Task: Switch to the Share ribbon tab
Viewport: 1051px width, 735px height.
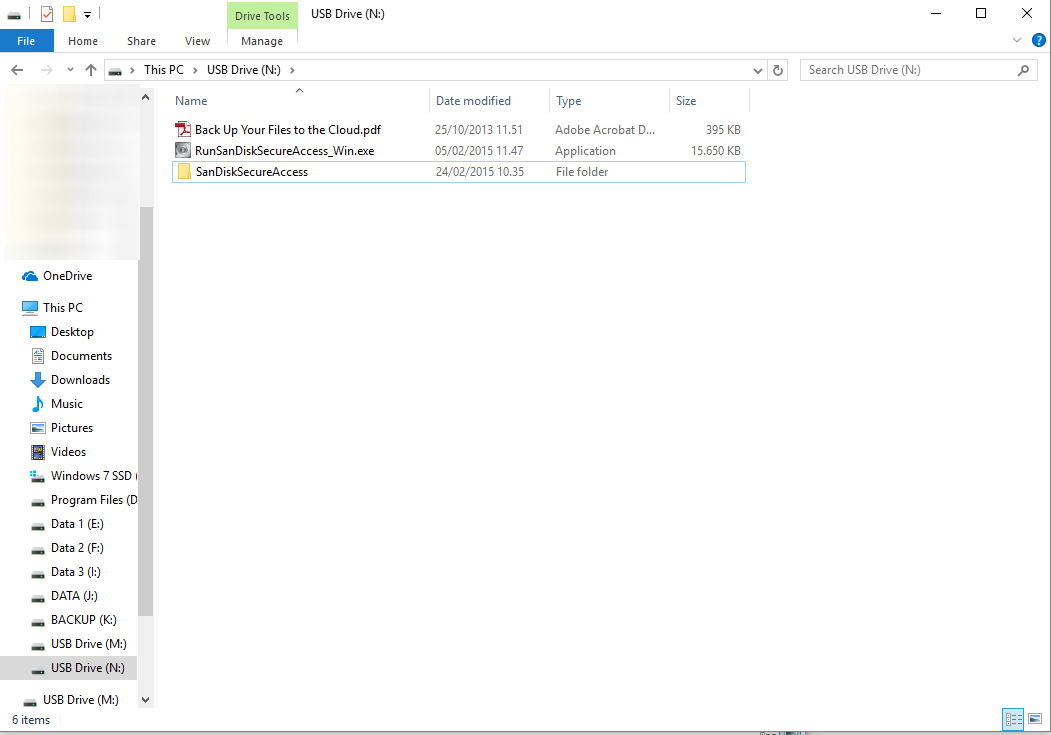Action: coord(141,41)
